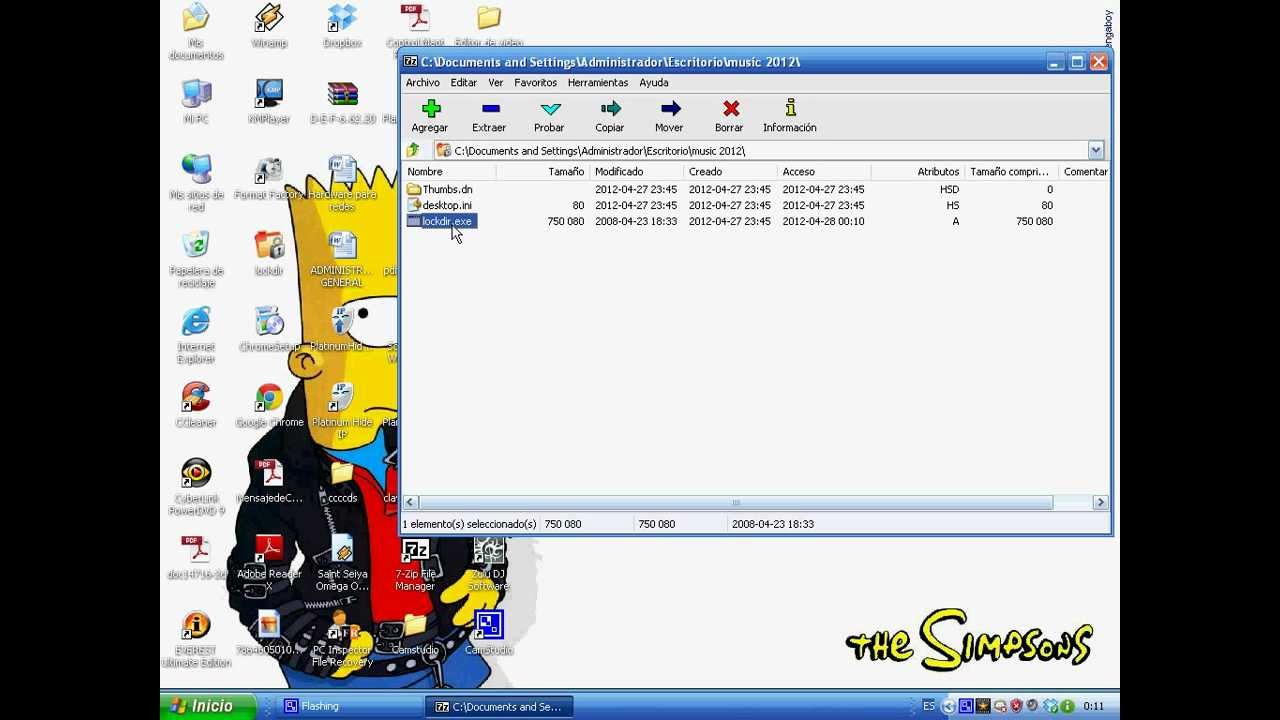Click the Probar test archive icon
The image size is (1280, 720).
550,108
